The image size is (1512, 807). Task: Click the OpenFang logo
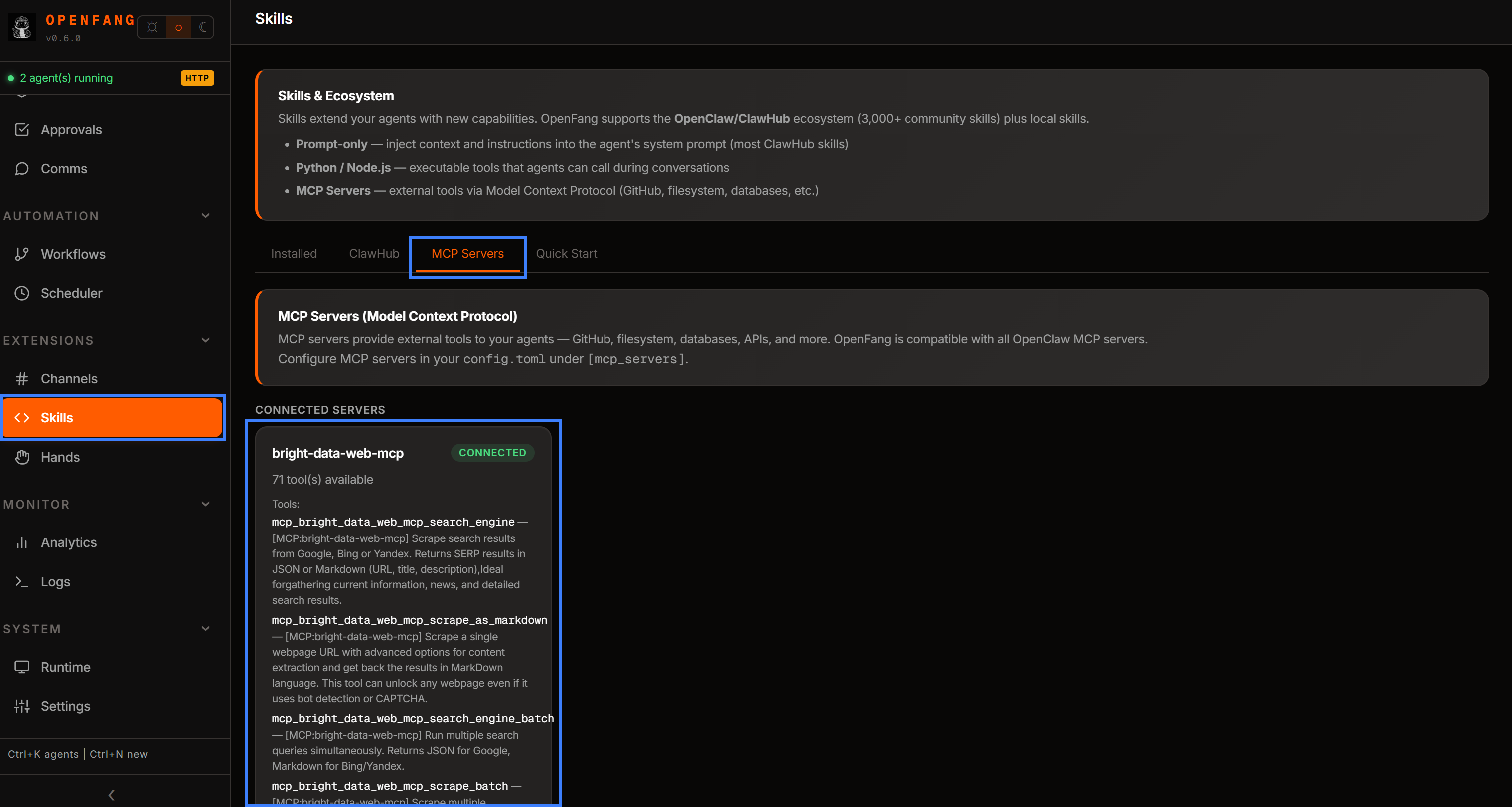click(x=22, y=27)
